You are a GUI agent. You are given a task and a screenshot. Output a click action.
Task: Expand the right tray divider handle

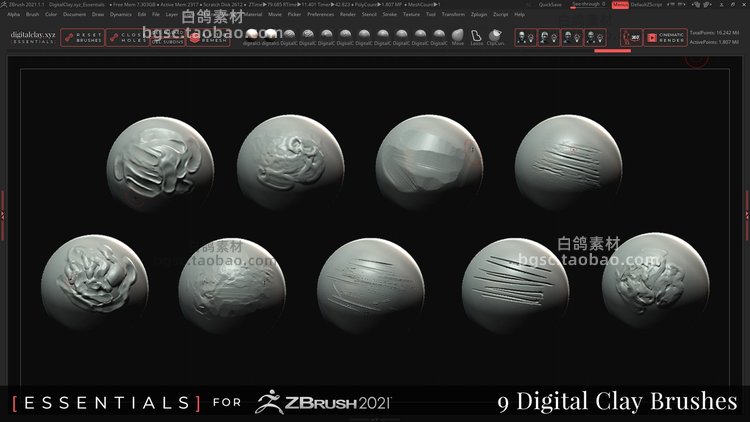click(747, 215)
